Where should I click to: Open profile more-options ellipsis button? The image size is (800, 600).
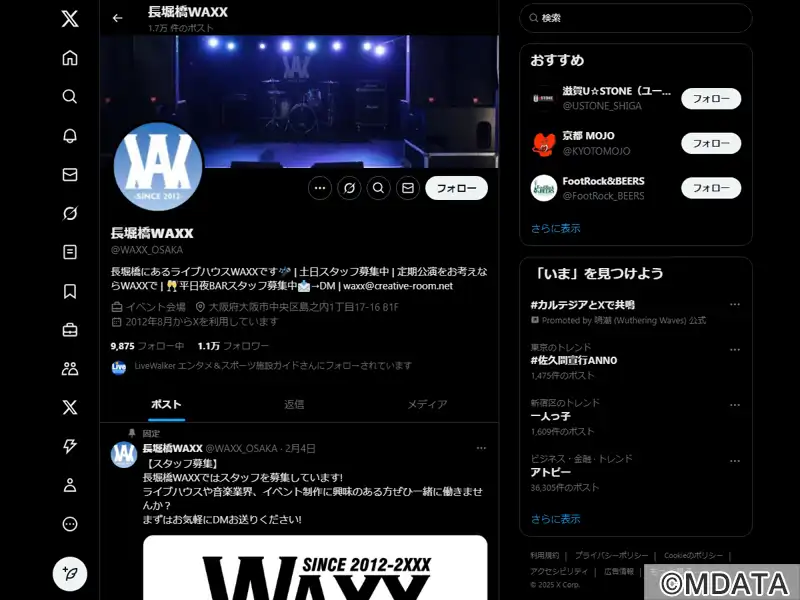(320, 188)
